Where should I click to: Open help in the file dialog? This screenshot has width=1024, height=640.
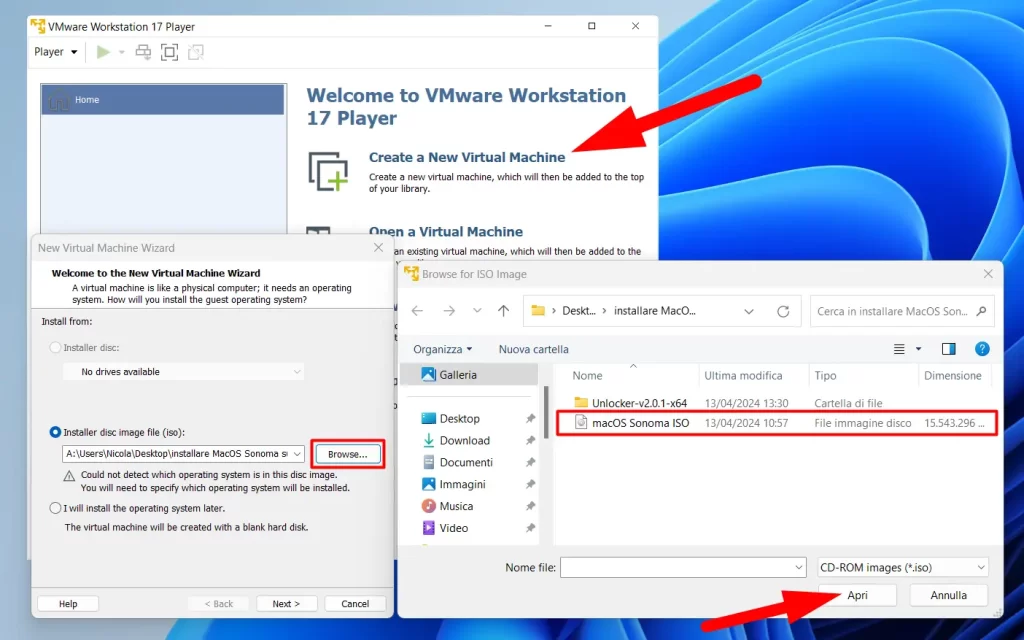[x=982, y=349]
